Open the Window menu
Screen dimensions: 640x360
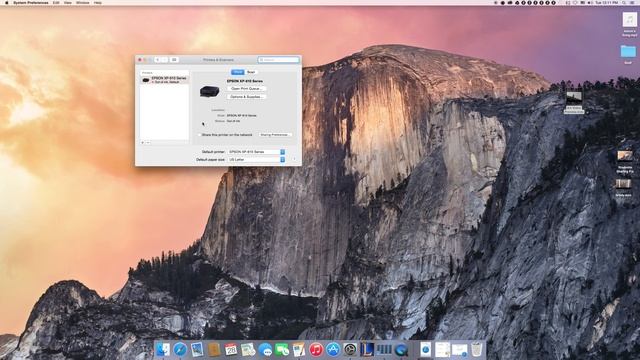82,2
